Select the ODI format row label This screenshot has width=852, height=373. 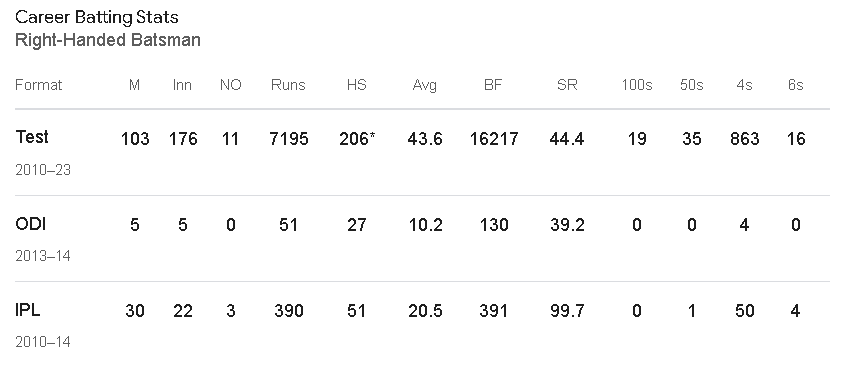tap(30, 223)
